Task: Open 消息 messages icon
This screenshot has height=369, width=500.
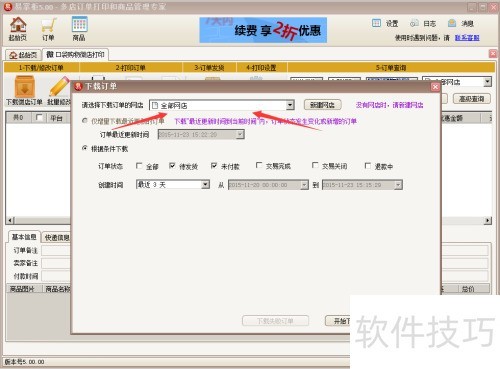Action: [x=461, y=23]
